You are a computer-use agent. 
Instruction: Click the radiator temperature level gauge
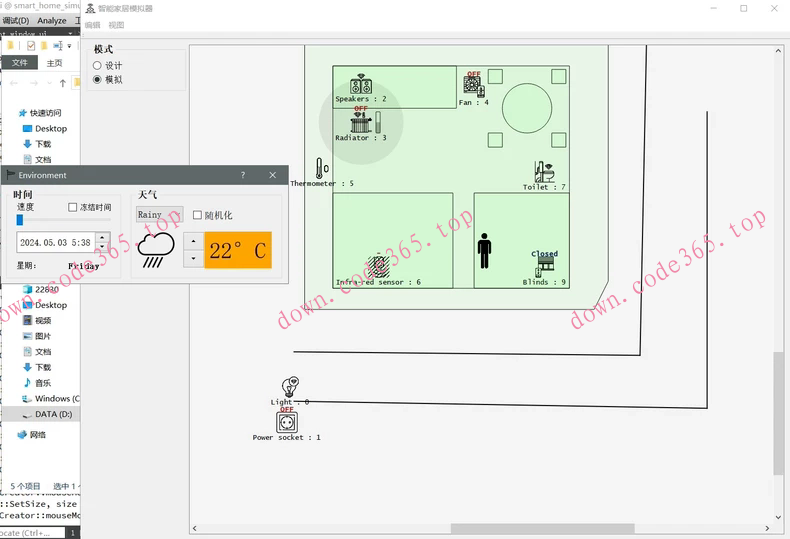point(378,122)
